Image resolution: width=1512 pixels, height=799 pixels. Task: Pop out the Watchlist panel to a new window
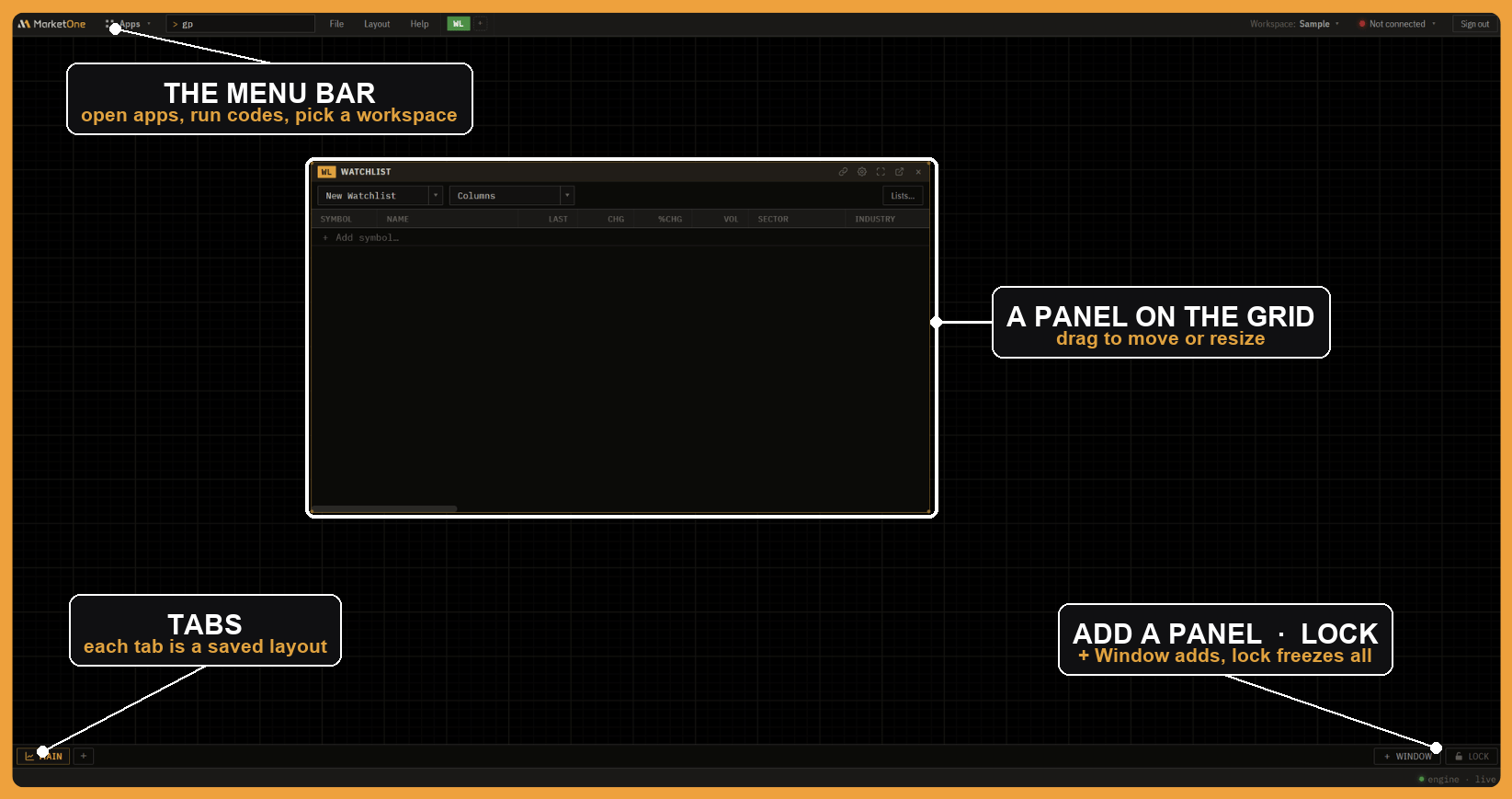click(x=899, y=172)
